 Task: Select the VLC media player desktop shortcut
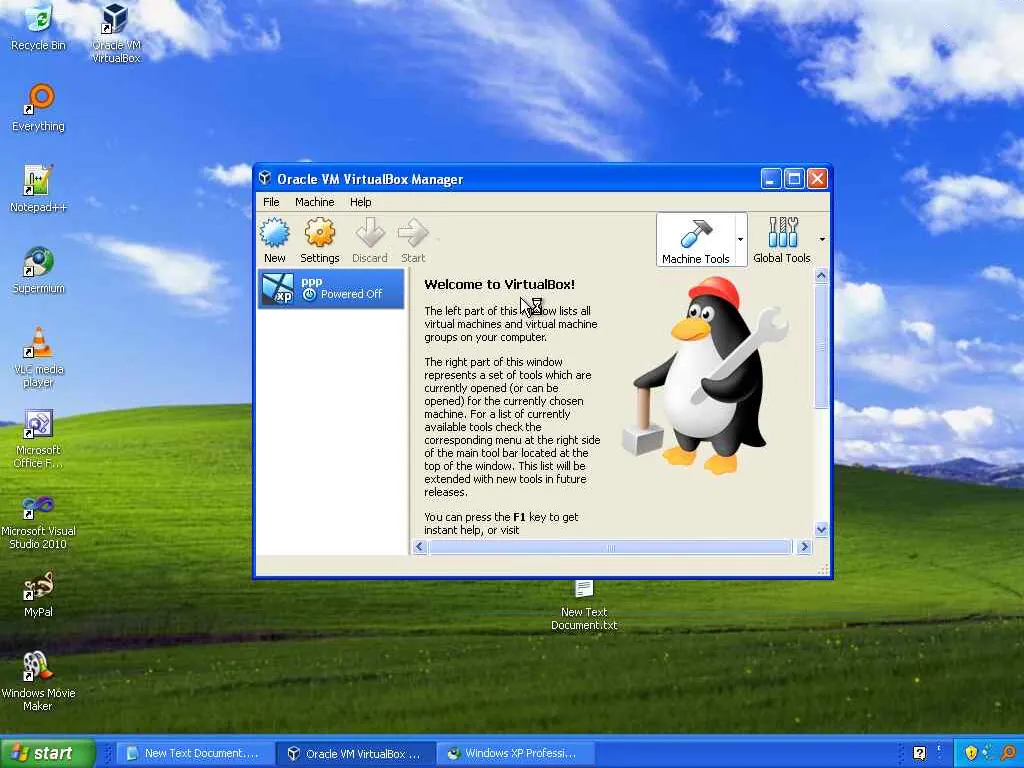tap(39, 358)
